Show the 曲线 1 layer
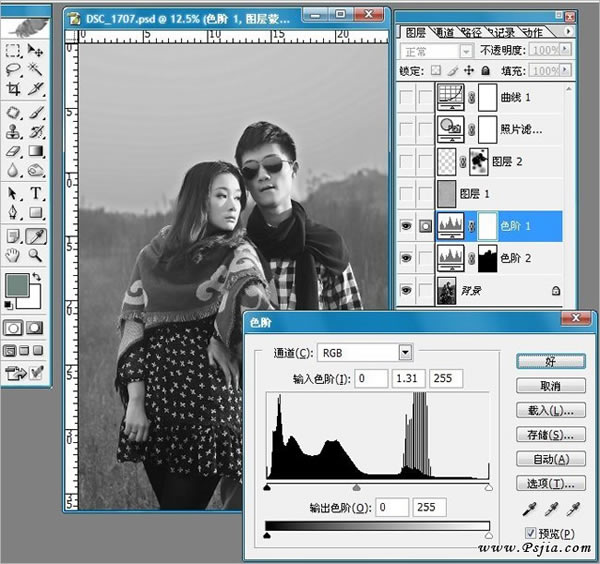Viewport: 600px width, 564px height. click(x=405, y=97)
